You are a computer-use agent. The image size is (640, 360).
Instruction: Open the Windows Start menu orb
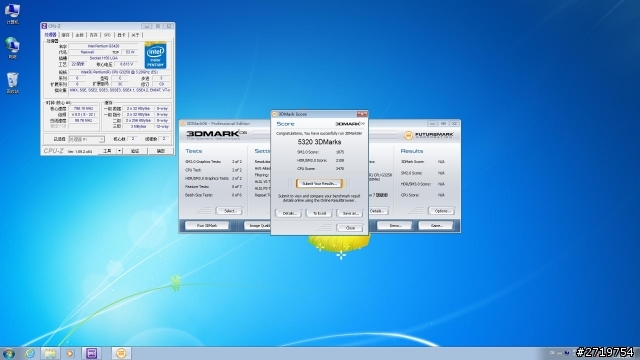(x=9, y=353)
